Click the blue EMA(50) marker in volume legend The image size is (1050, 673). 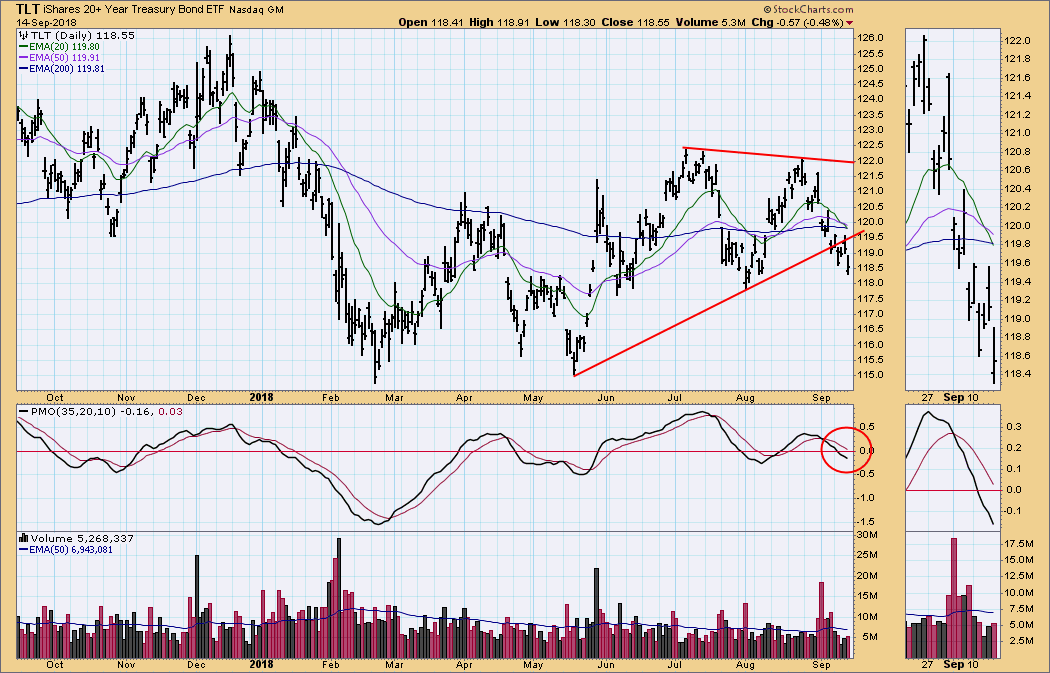22,549
